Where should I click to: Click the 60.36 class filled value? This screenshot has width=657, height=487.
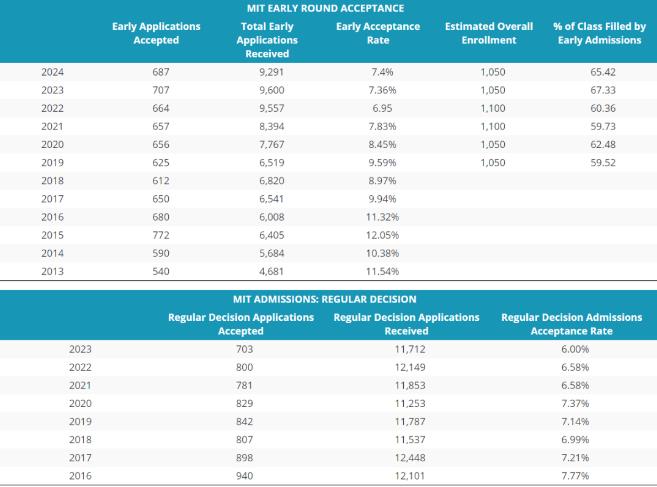pyautogui.click(x=603, y=108)
